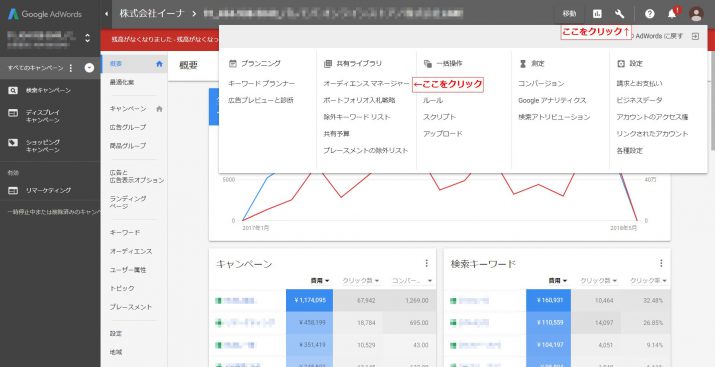715x367 pixels.
Task: Select ディスプレイ キャンペーン in left sidebar
Action: coord(42,116)
